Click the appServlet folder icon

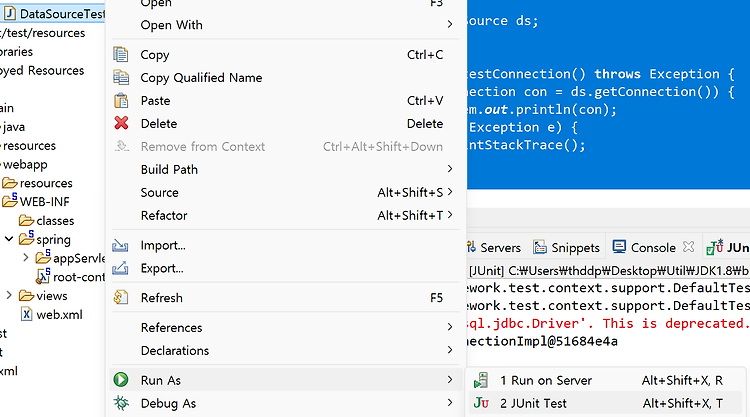pos(43,257)
